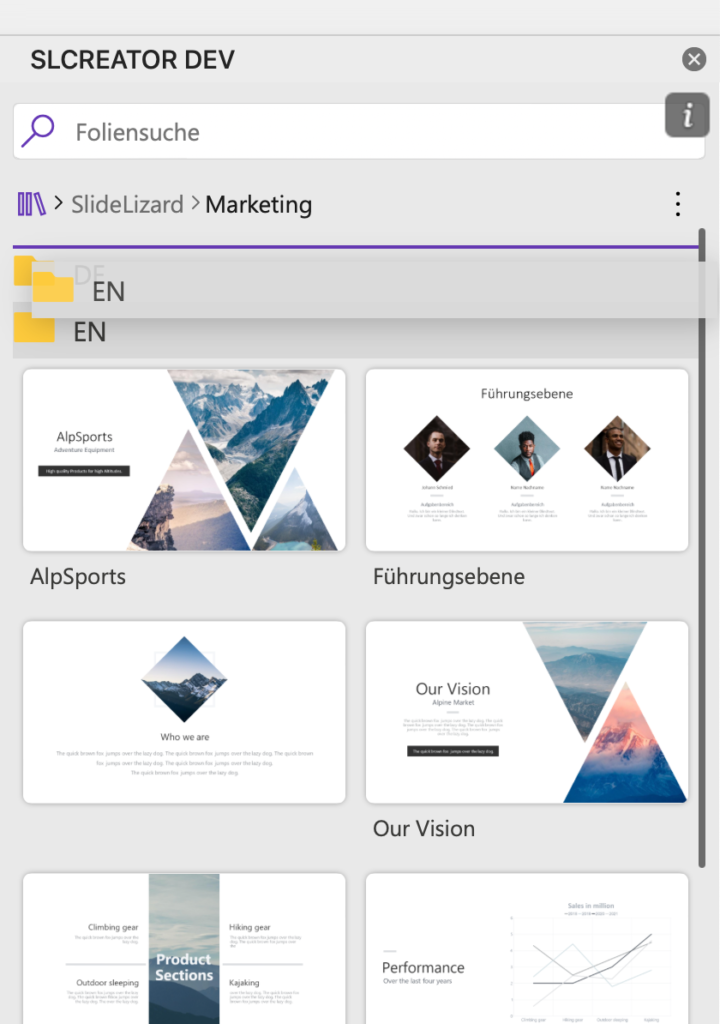Select the Performance chart slide thumbnail
Image resolution: width=720 pixels, height=1024 pixels.
point(527,948)
